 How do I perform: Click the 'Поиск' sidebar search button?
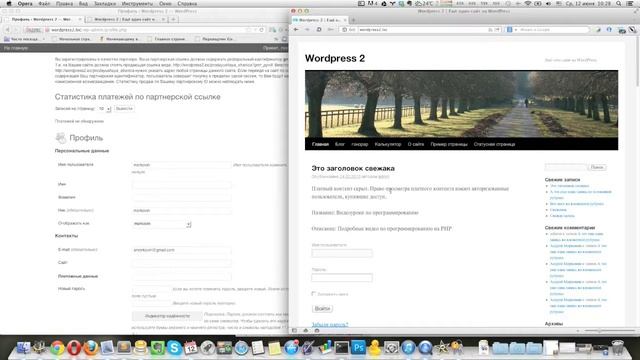click(597, 167)
